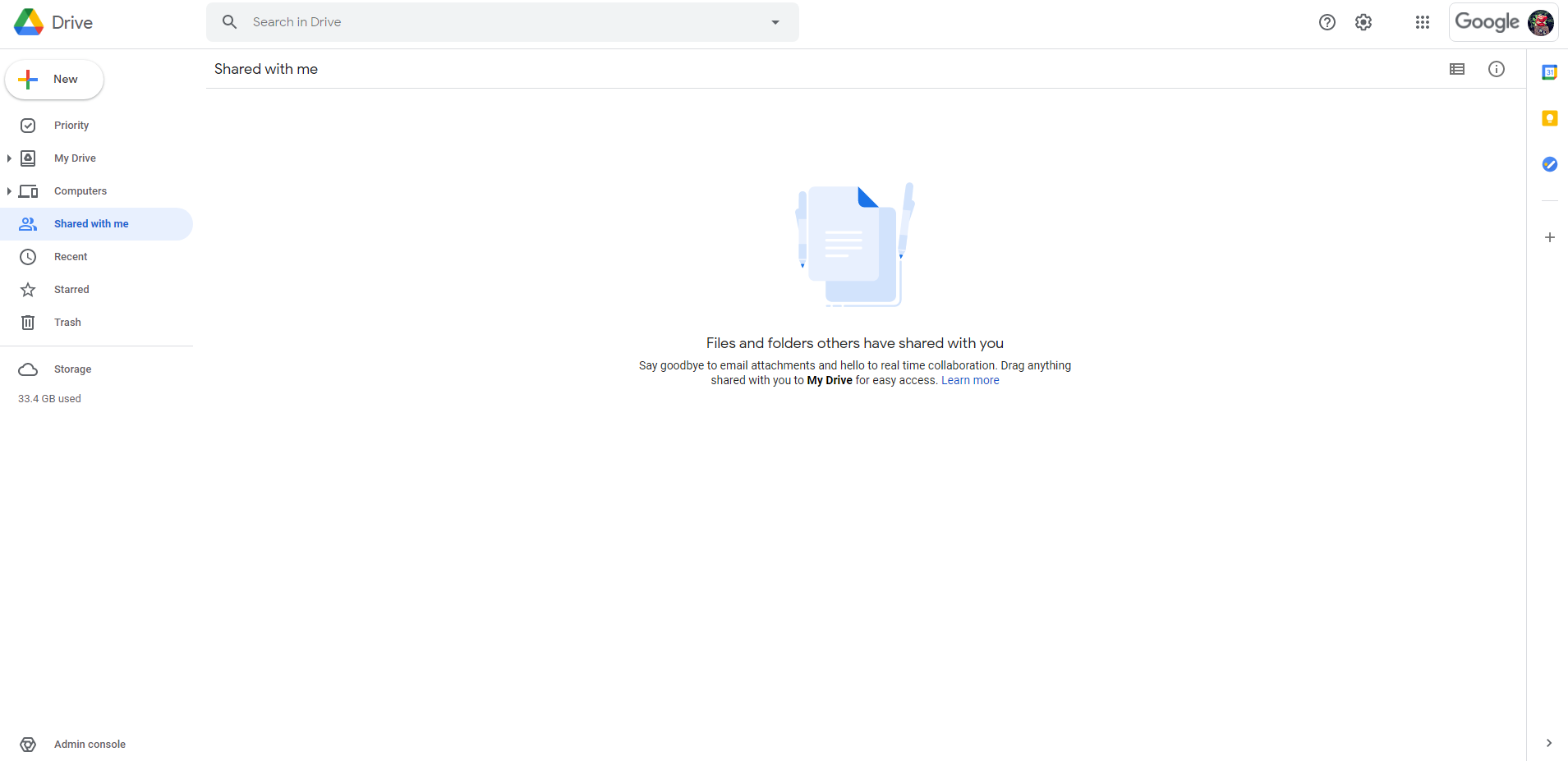Image resolution: width=1568 pixels, height=761 pixels.
Task: Open the Google Keep side panel icon
Action: pyautogui.click(x=1549, y=118)
